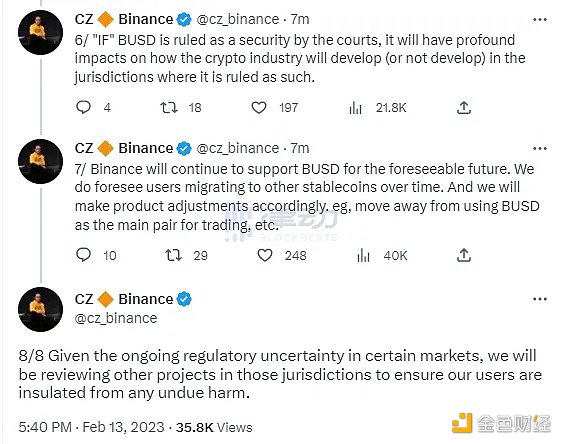
Task: Open CZ's avatar on the 7/ tweet
Action: (41, 161)
